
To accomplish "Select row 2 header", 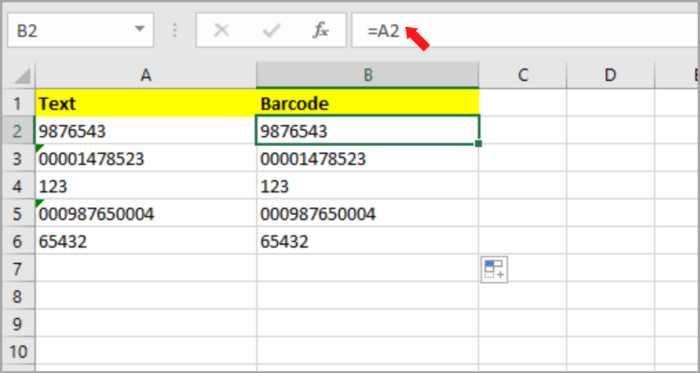I will coord(18,130).
